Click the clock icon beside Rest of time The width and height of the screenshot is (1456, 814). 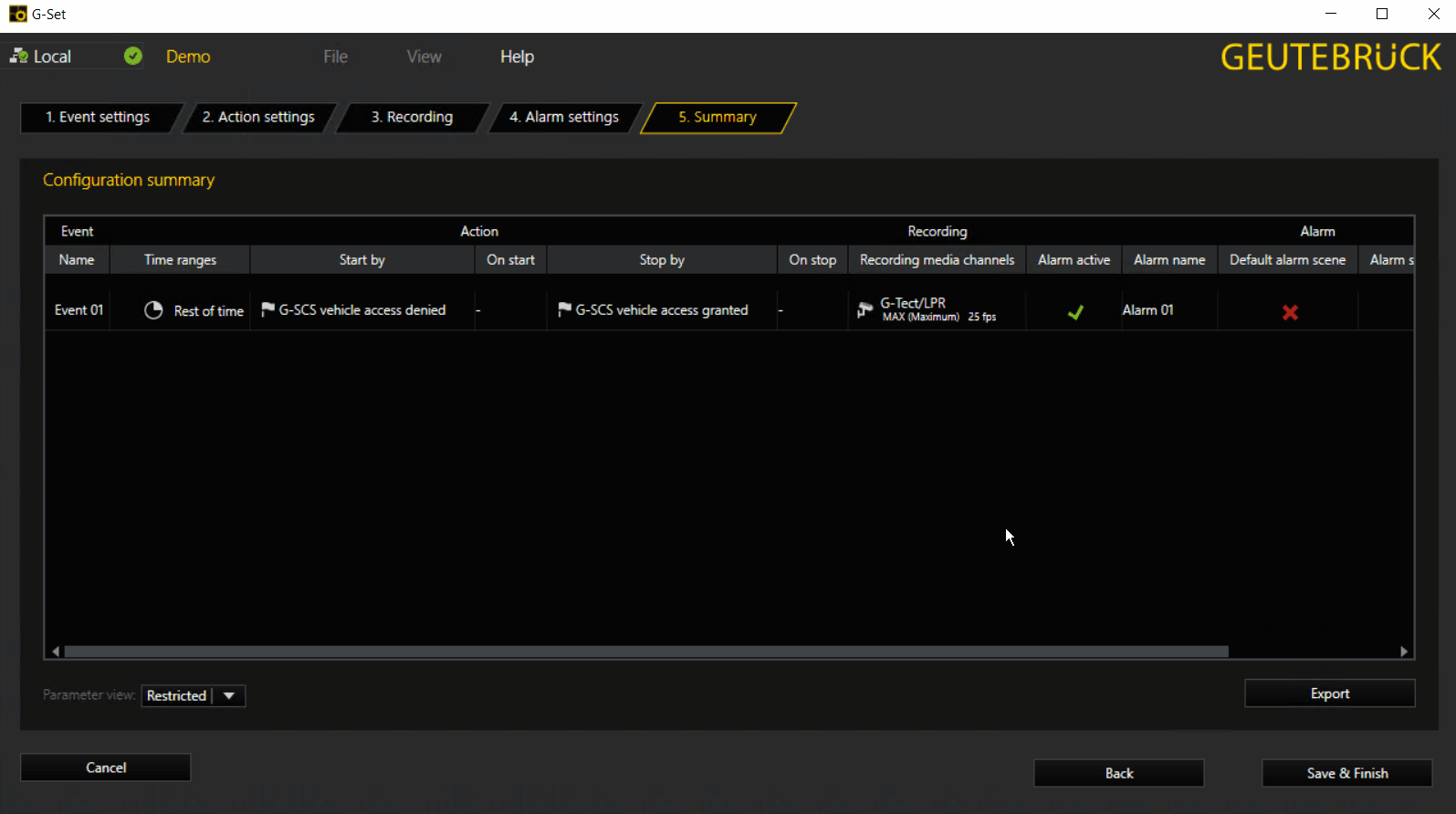pyautogui.click(x=153, y=310)
